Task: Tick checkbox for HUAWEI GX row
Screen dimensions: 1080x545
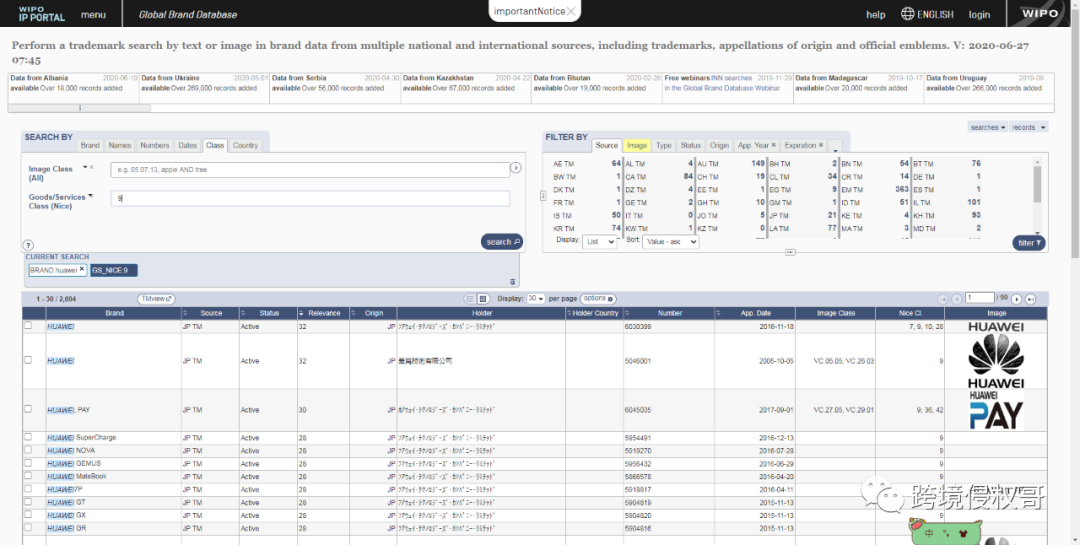Action: click(x=28, y=514)
